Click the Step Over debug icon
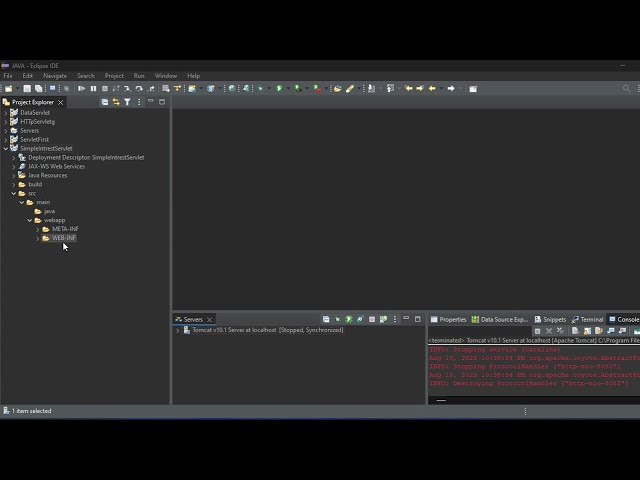 [139, 89]
